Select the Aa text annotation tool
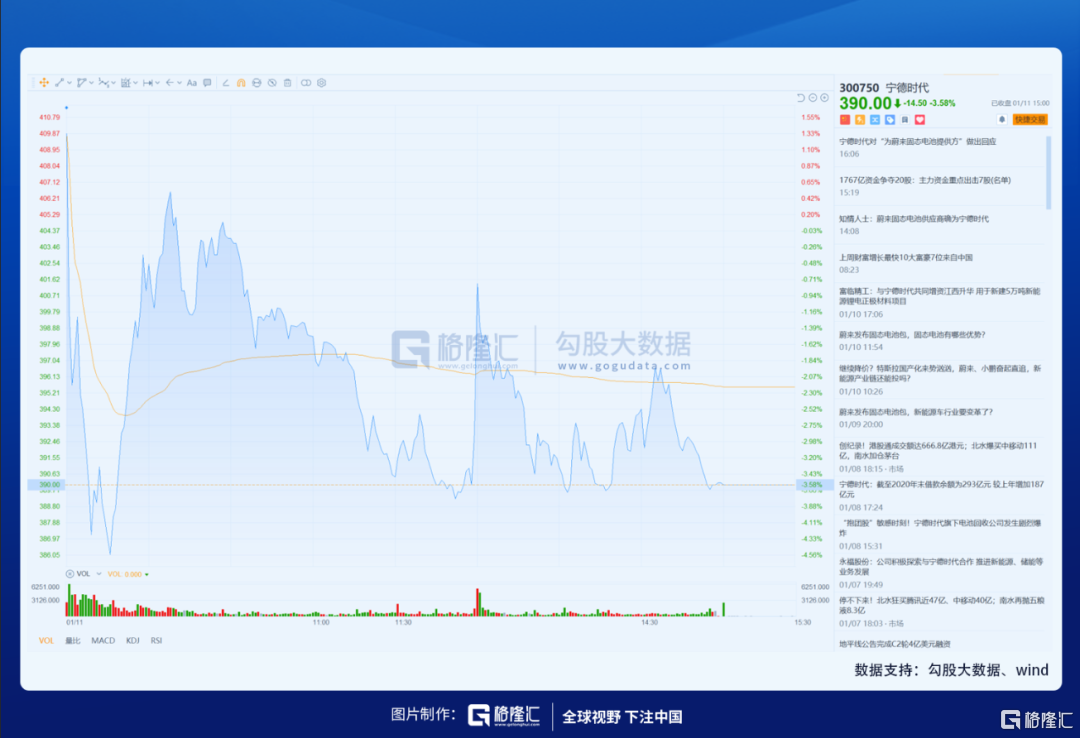 (191, 83)
